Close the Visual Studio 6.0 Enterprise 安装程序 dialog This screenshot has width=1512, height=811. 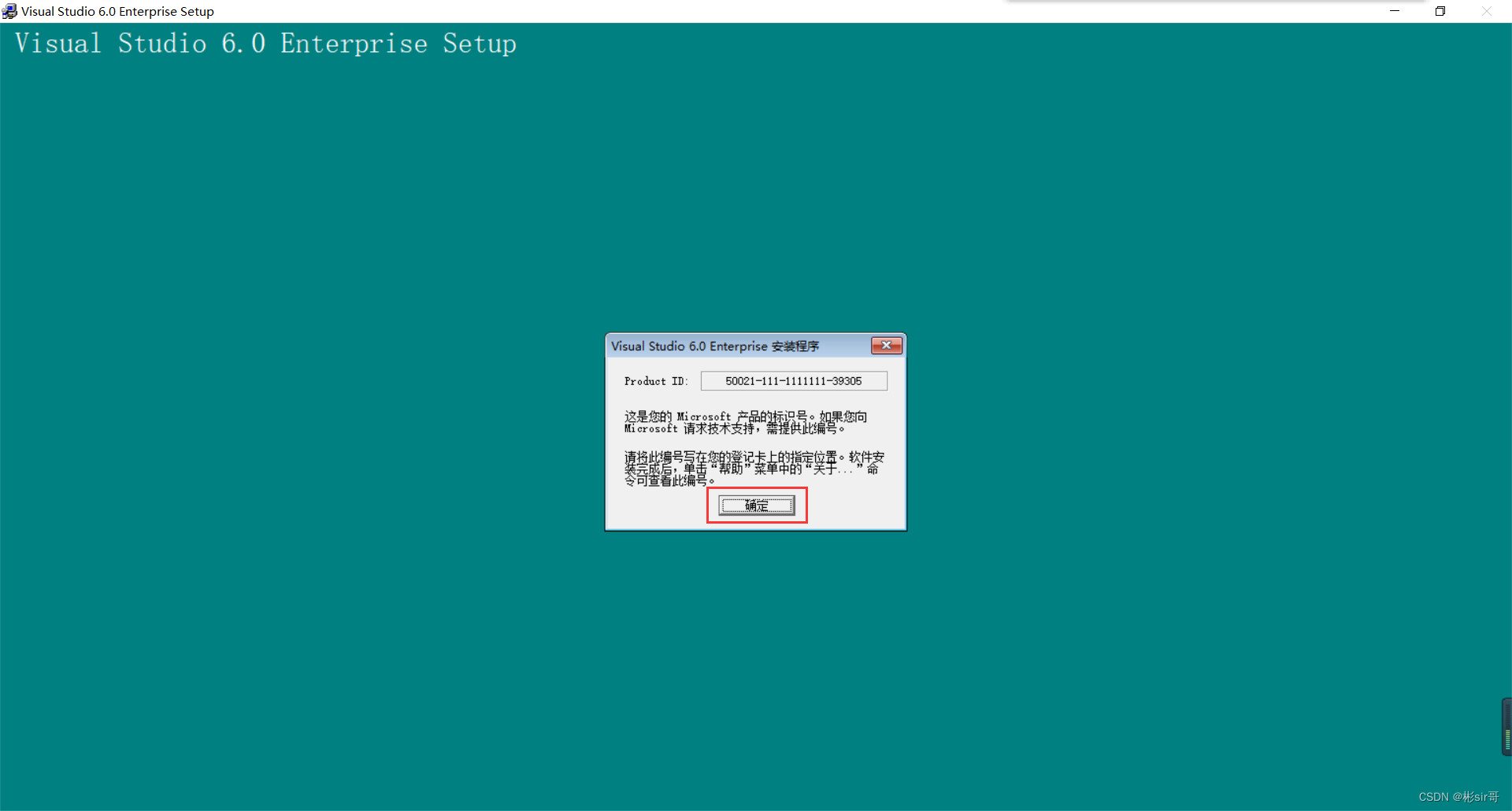887,346
